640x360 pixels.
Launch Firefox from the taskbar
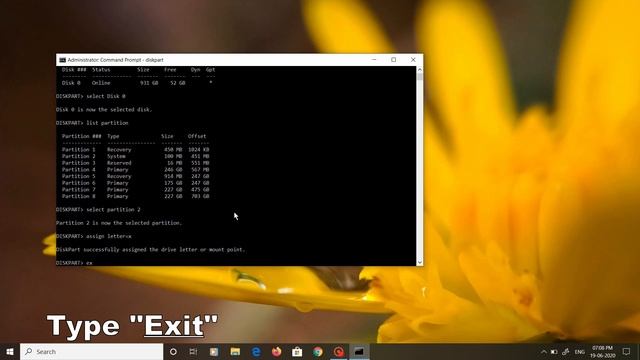pyautogui.click(x=277, y=351)
